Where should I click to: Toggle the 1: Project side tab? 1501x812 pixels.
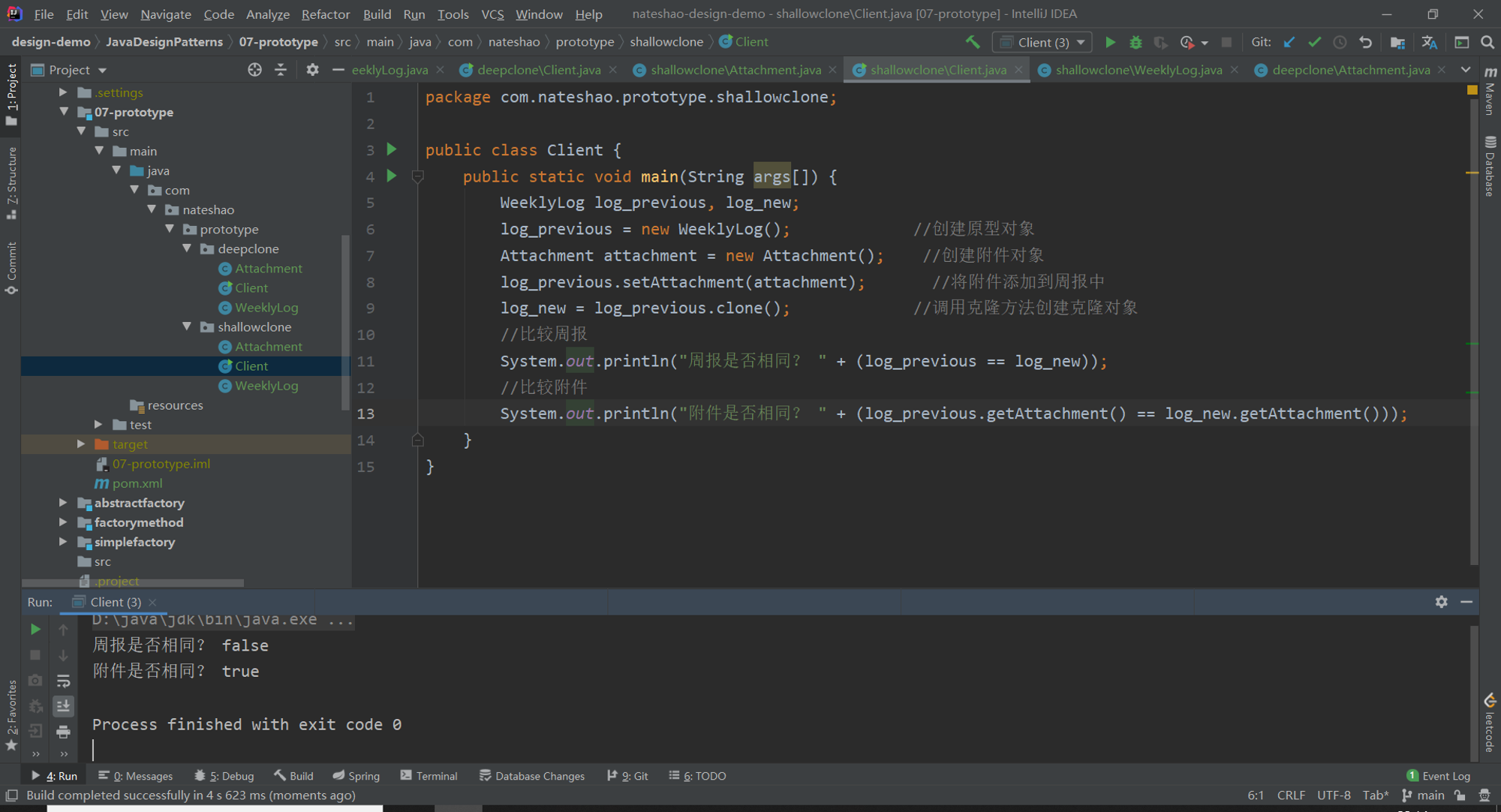click(11, 95)
